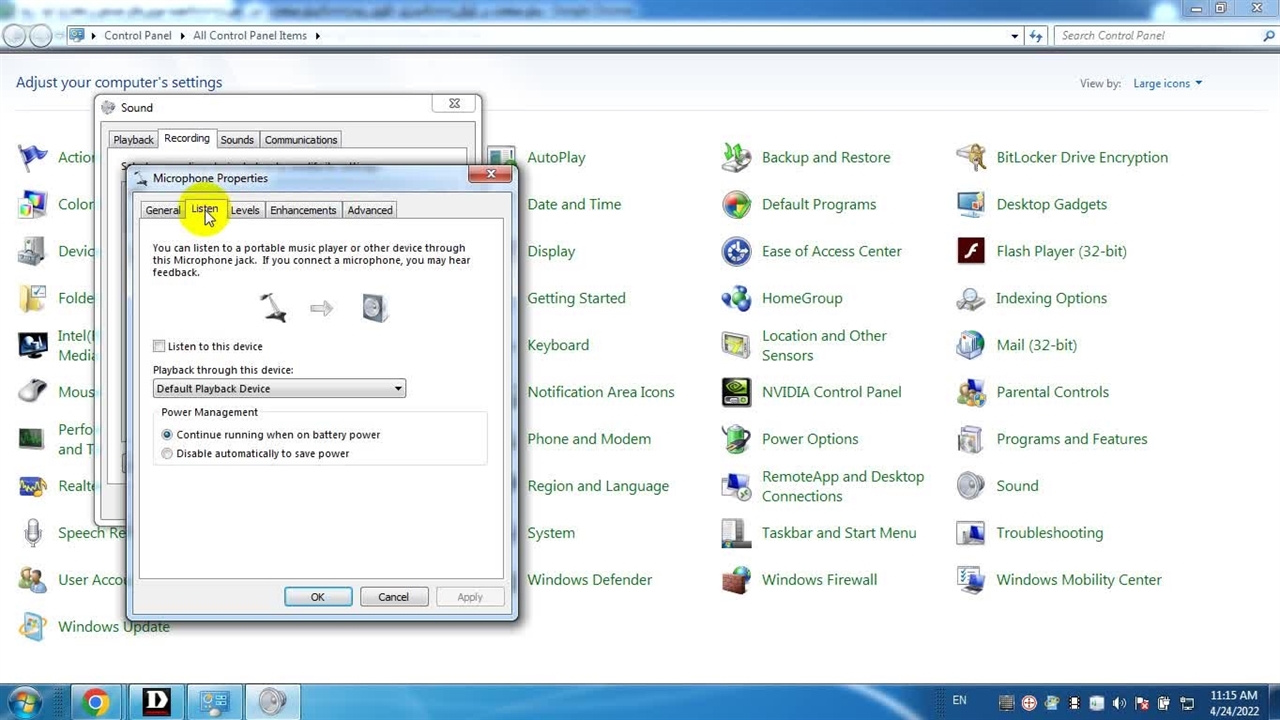1280x720 pixels.
Task: Switch to the Levels tab
Action: point(245,210)
